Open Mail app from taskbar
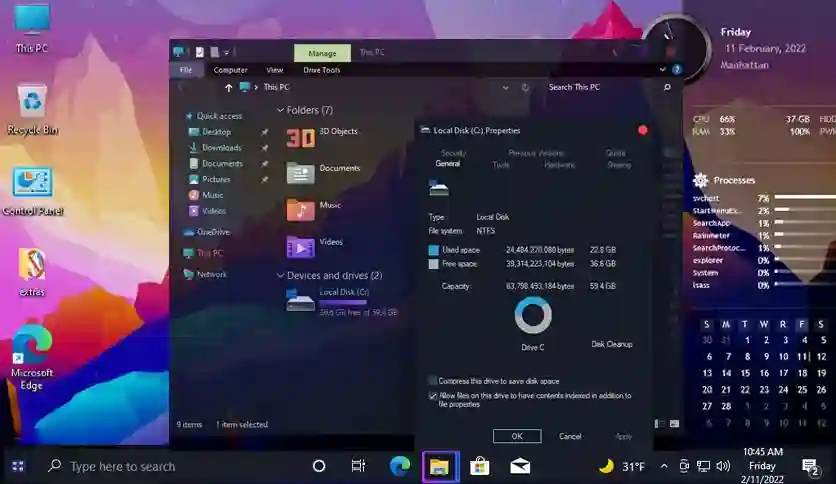This screenshot has height=484, width=836. tap(520, 466)
